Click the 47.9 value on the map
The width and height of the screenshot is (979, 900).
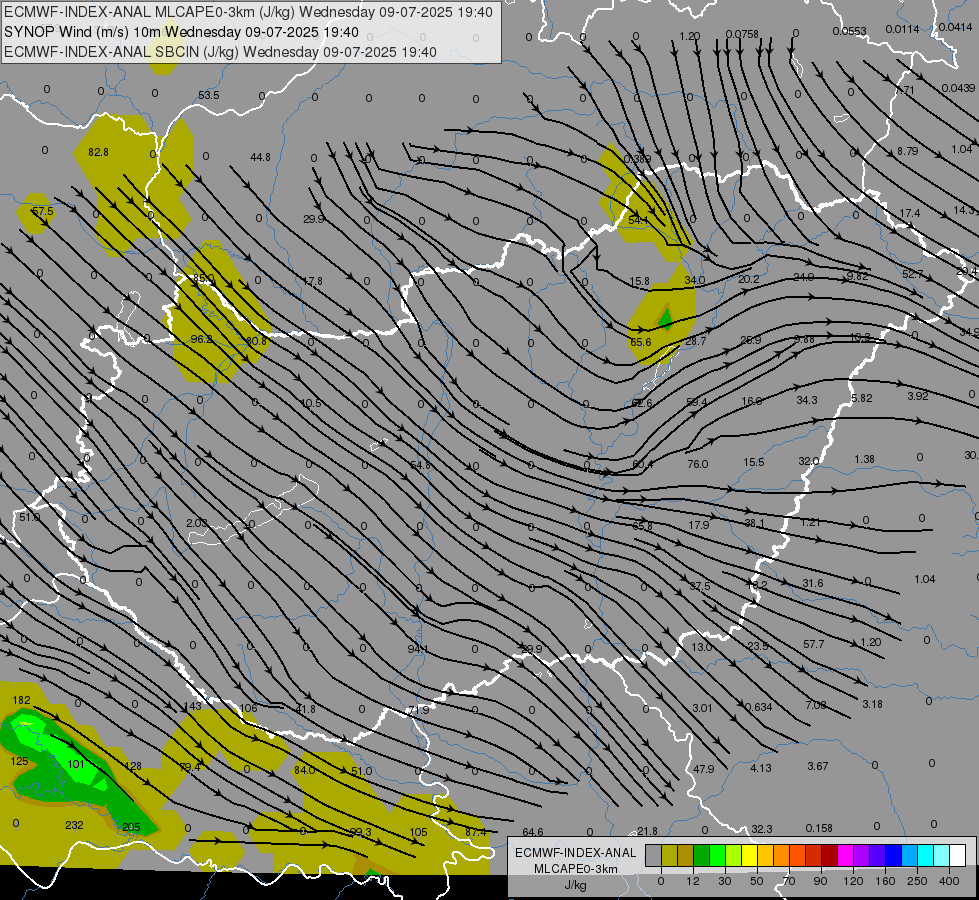(703, 769)
